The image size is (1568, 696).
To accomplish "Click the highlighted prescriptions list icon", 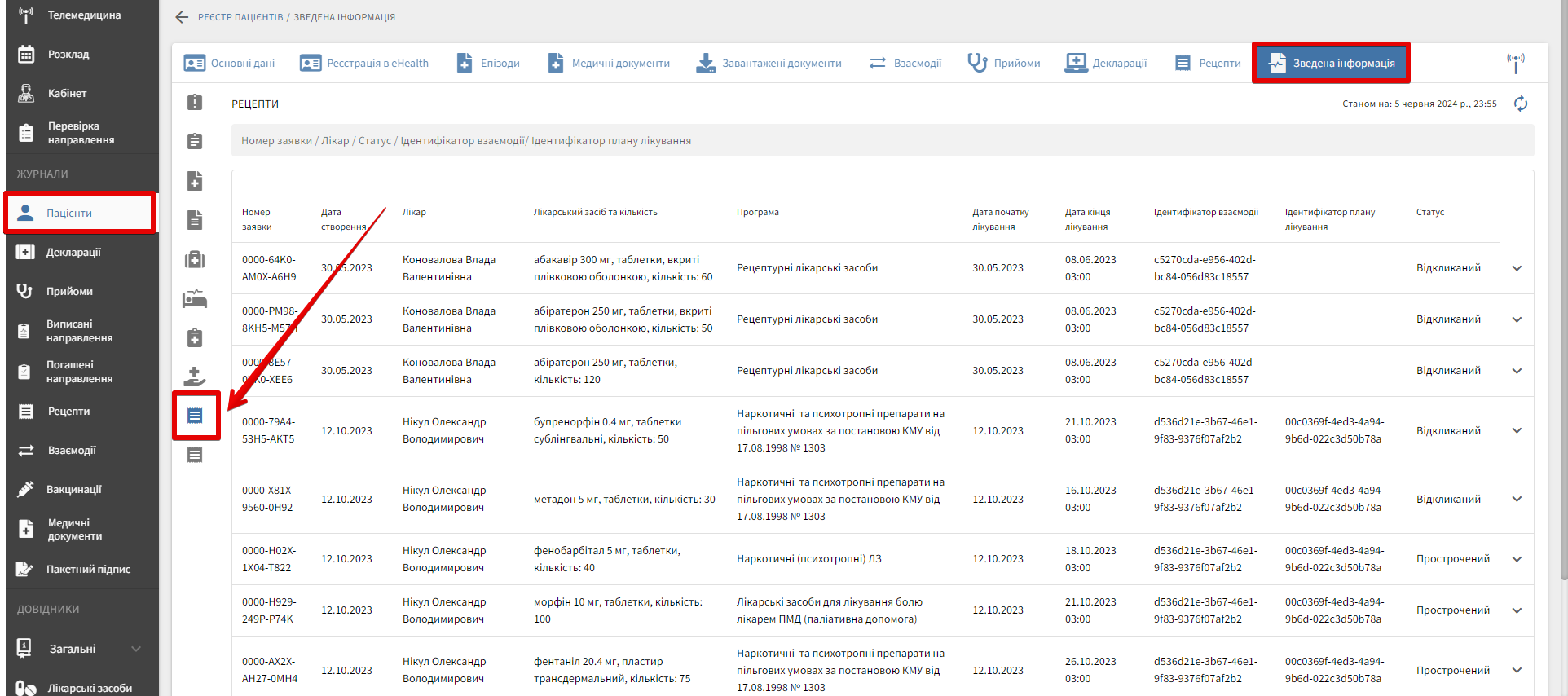I will [x=195, y=416].
